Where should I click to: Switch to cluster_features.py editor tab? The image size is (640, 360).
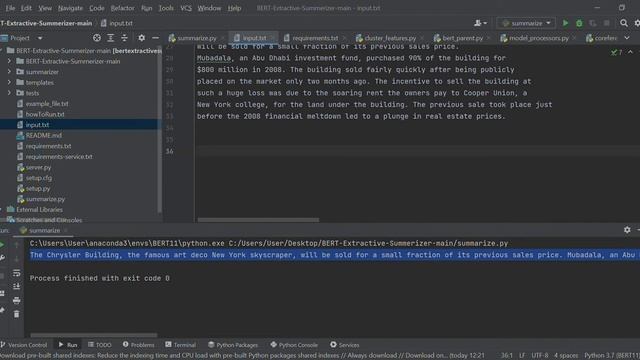click(x=390, y=38)
